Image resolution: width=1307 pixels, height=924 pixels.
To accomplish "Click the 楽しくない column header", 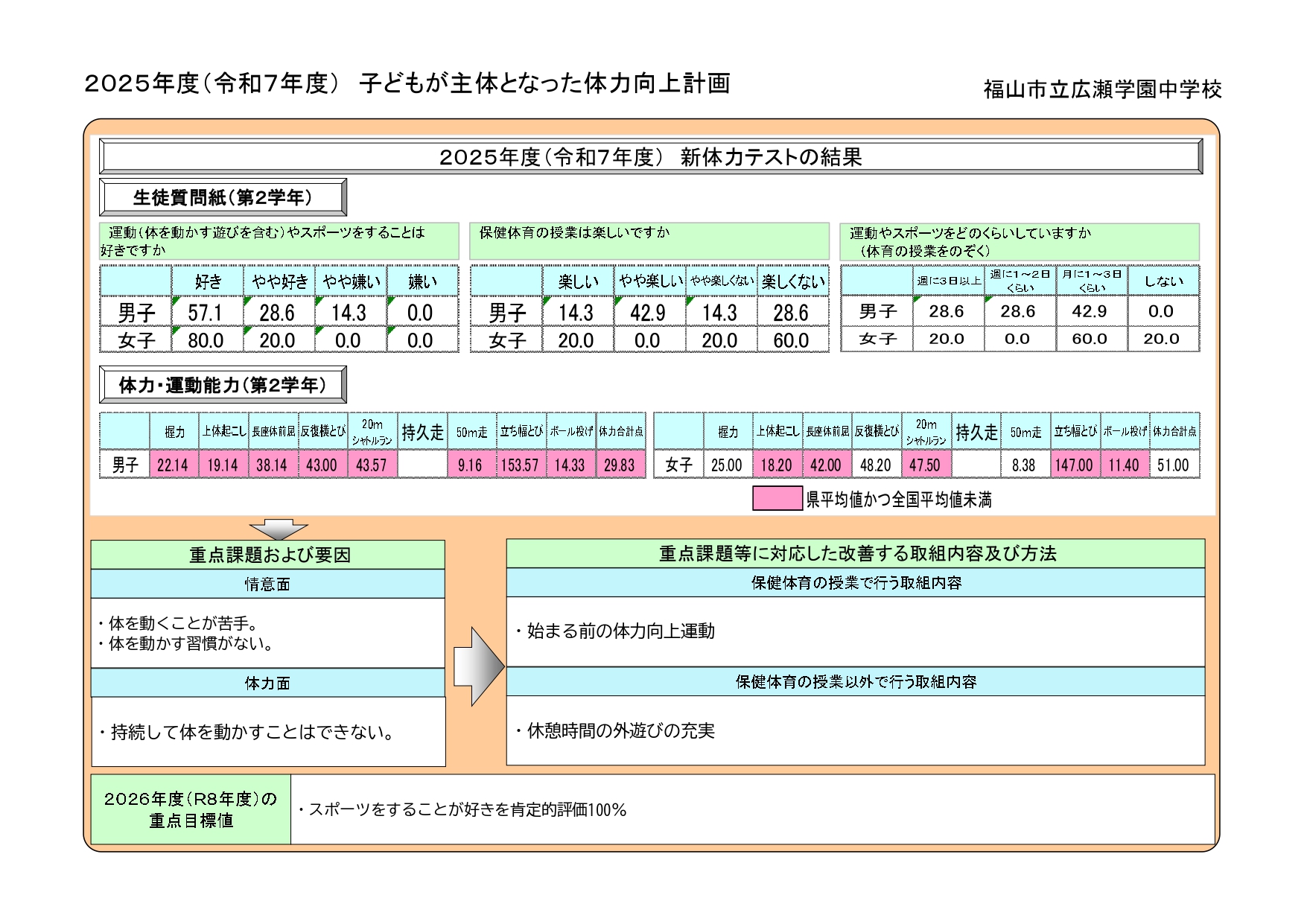I will (x=792, y=281).
